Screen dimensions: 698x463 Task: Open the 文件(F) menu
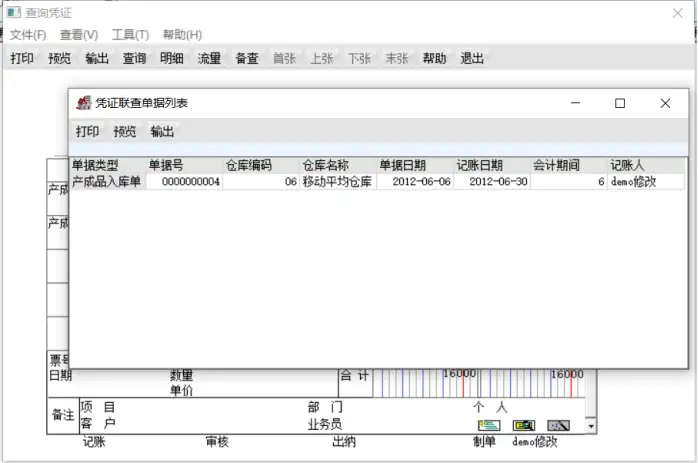(28, 35)
